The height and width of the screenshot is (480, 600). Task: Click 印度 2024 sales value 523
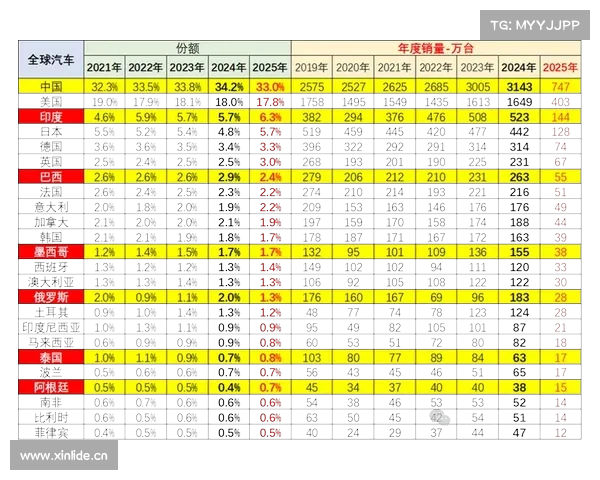(x=519, y=117)
